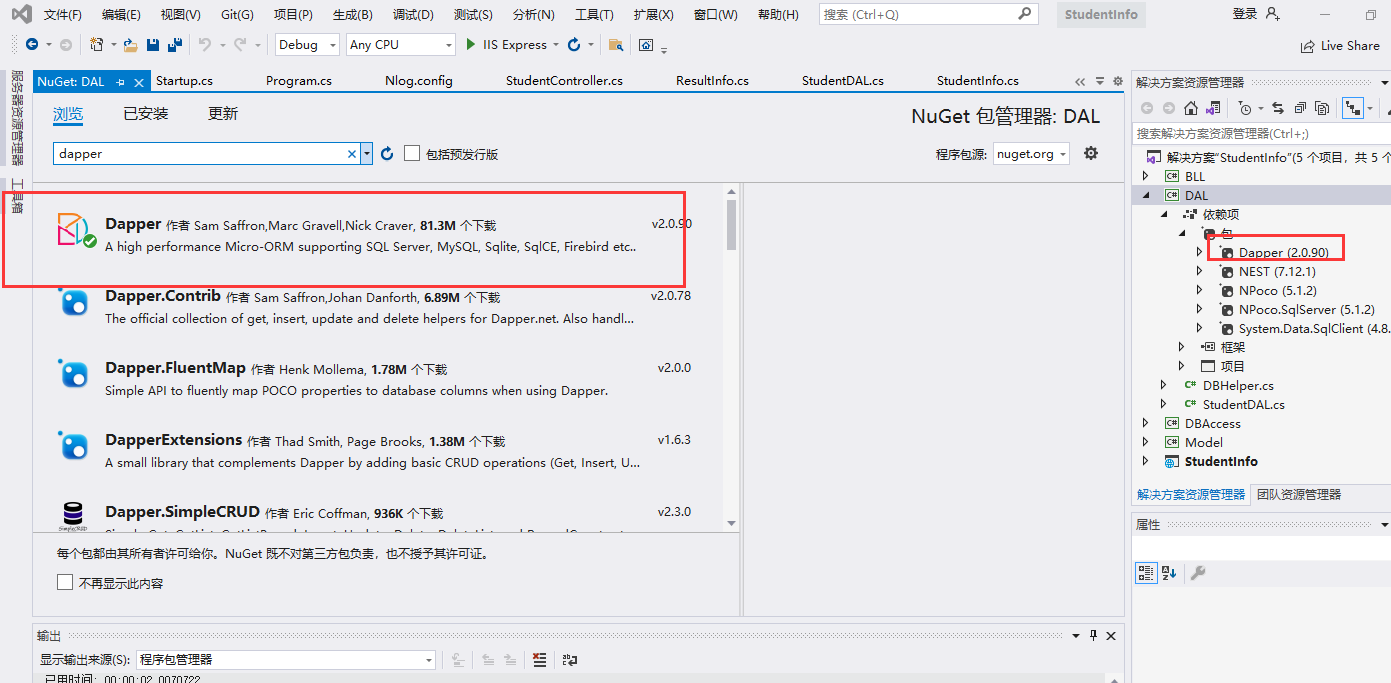Click Home icon in Solution Explorer toolbar
This screenshot has height=683, width=1391.
pyautogui.click(x=1190, y=107)
